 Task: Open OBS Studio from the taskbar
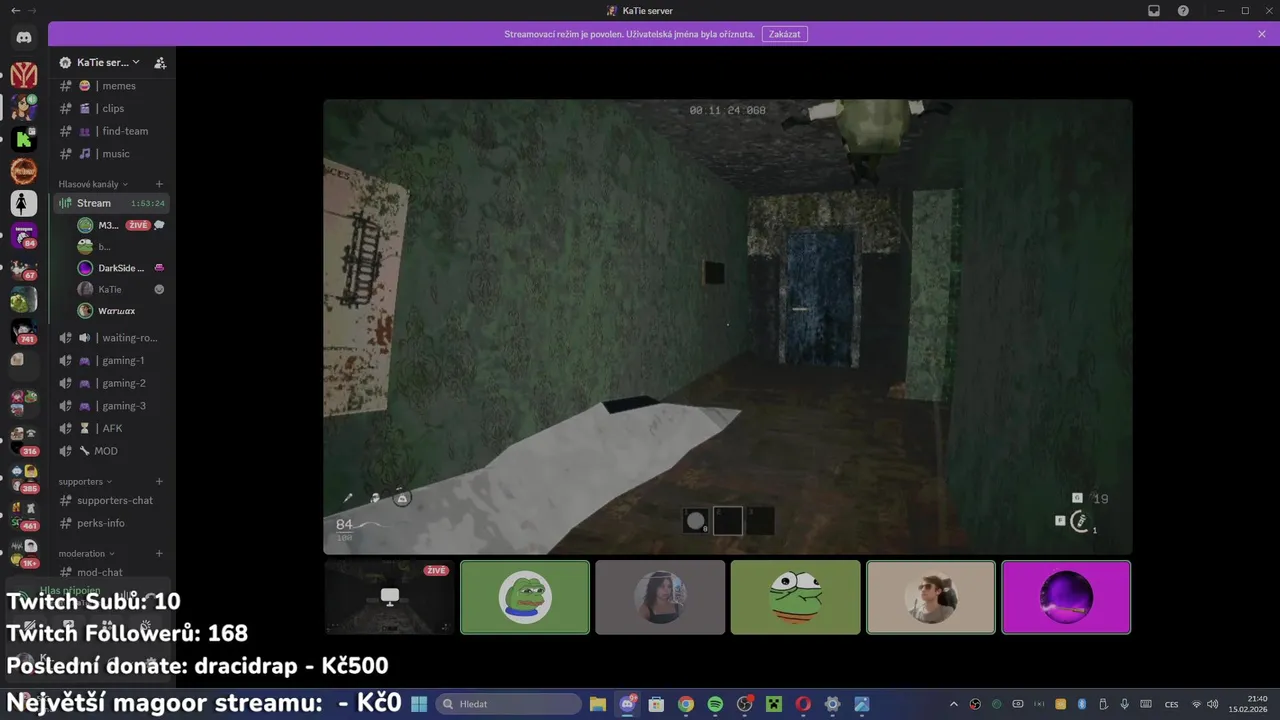click(744, 704)
